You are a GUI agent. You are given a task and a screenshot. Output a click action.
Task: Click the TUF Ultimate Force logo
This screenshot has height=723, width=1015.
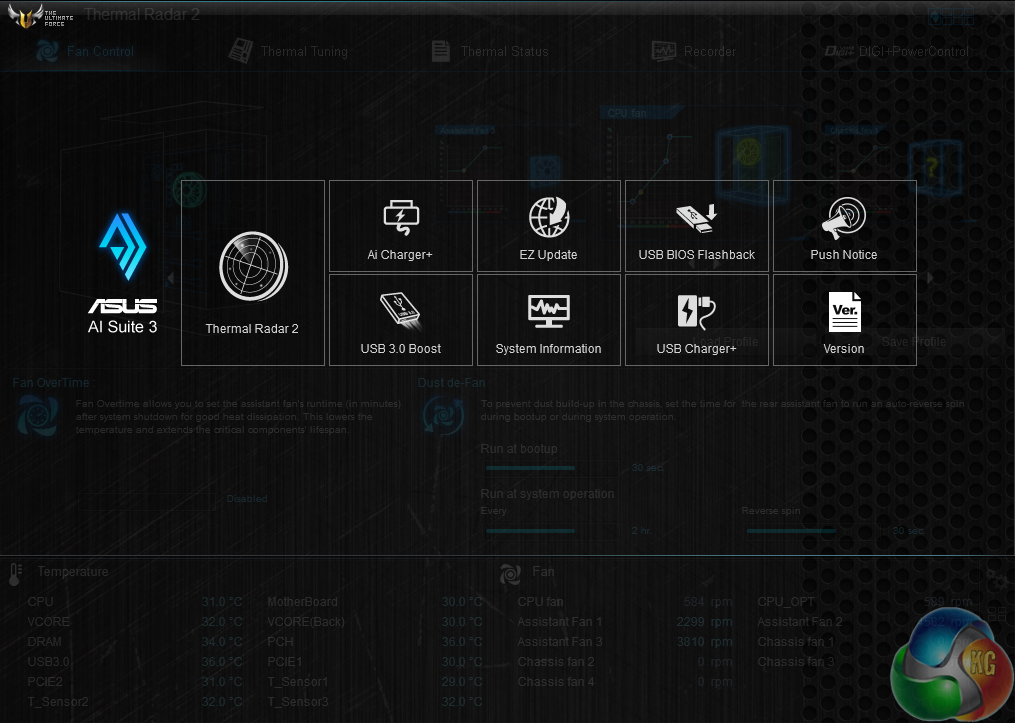tap(38, 16)
